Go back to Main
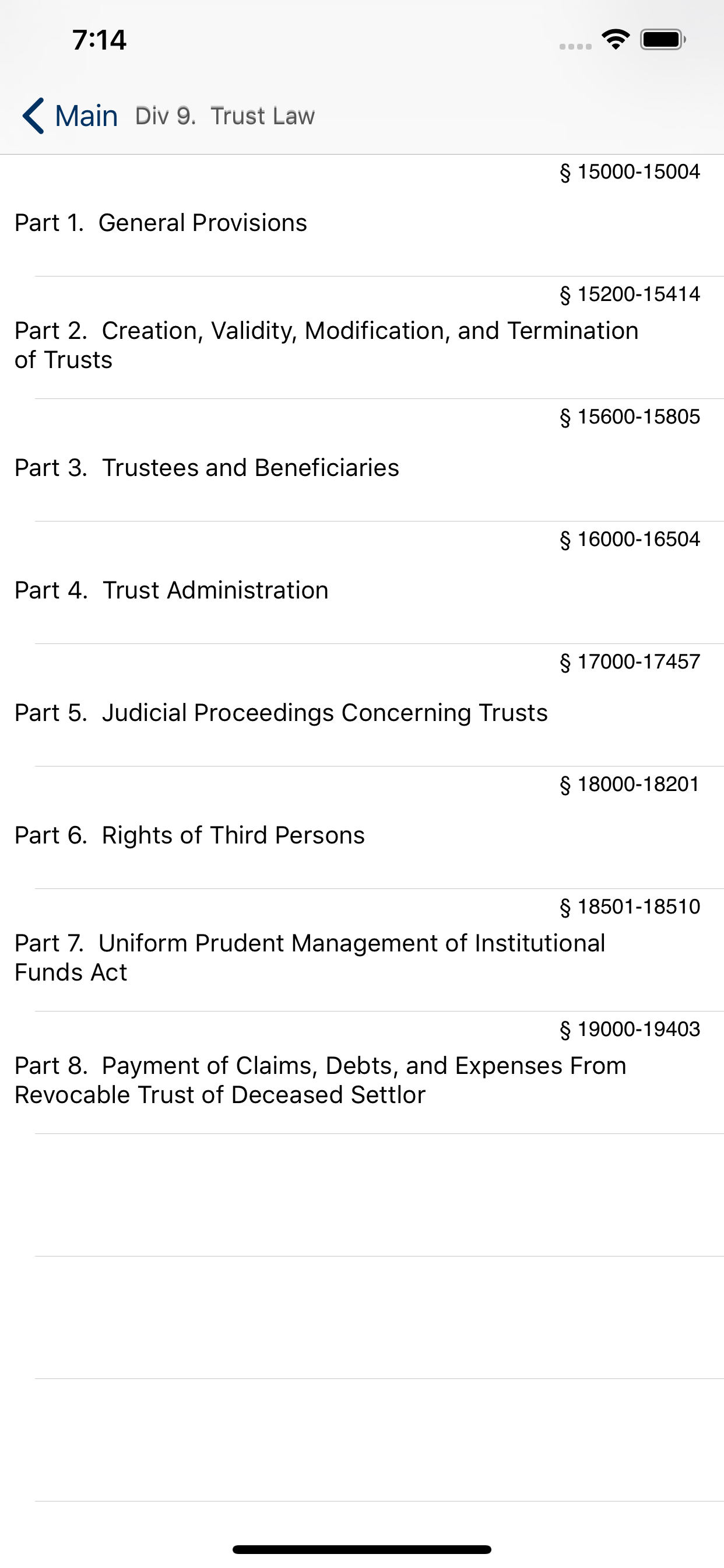Viewport: 724px width, 1568px height. (86, 116)
